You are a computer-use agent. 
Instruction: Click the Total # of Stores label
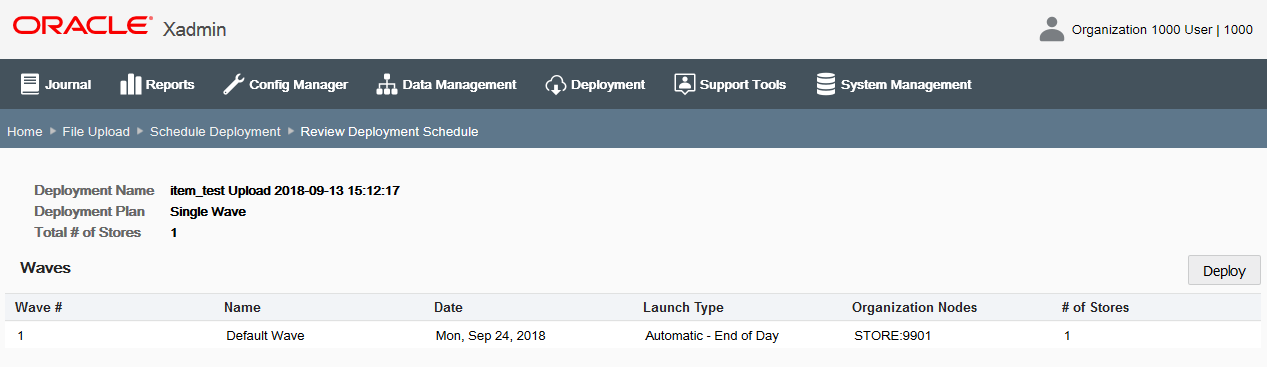tap(88, 232)
